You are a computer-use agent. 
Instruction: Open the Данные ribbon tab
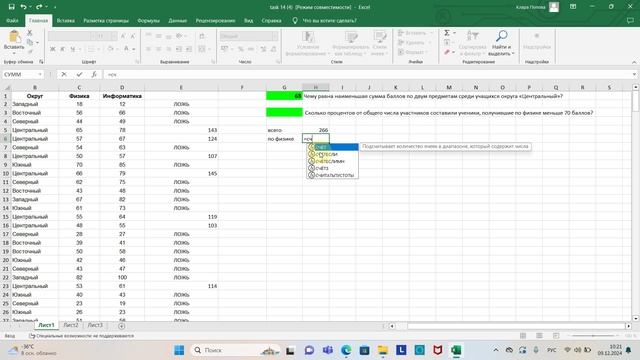point(178,20)
